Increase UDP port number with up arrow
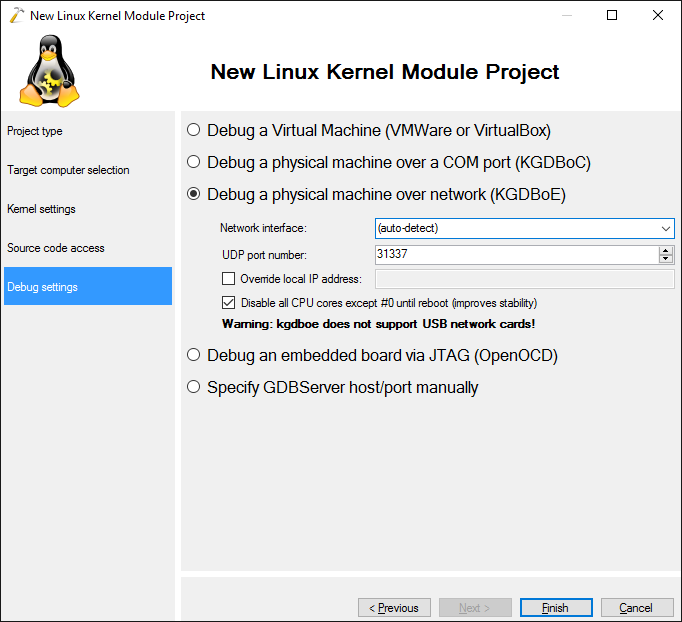This screenshot has height=622, width=682. point(665,251)
